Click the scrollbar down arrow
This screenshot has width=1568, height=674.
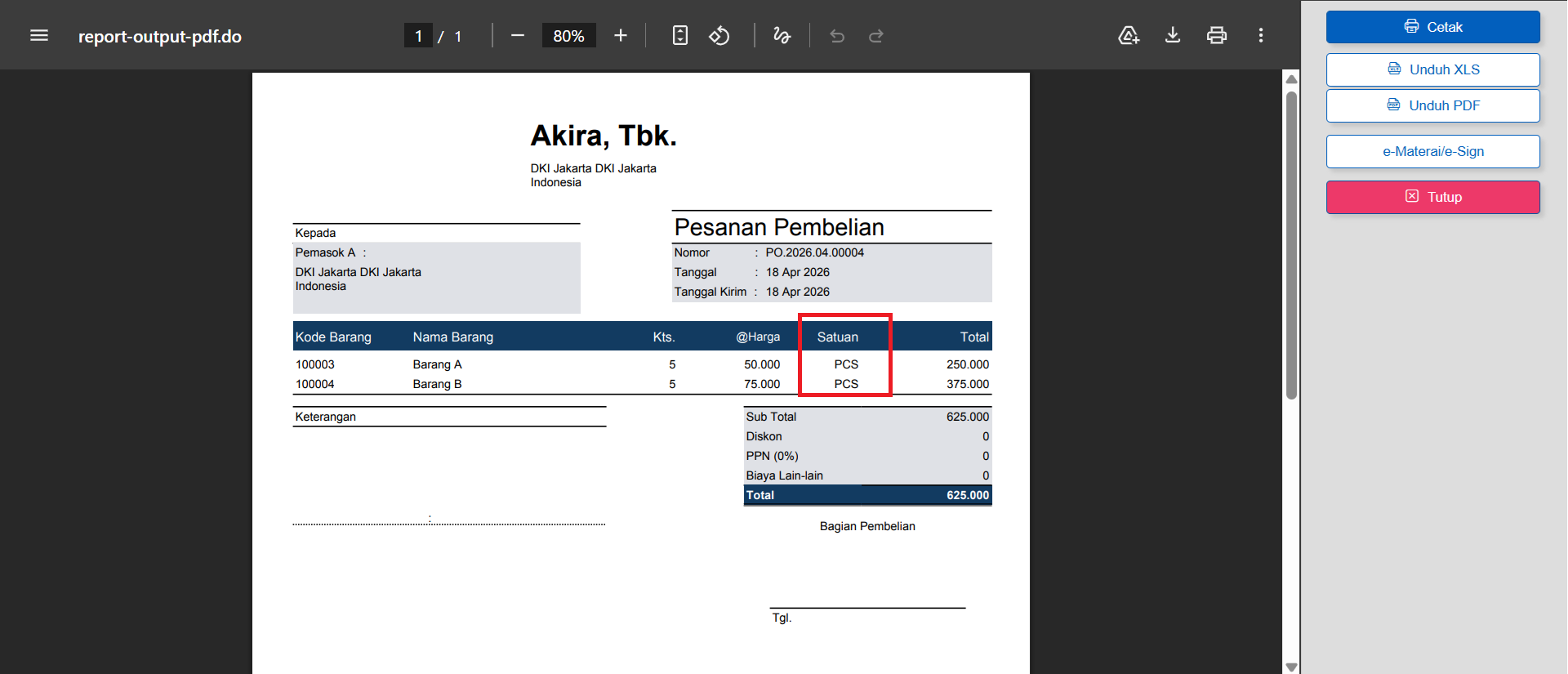coord(1291,667)
